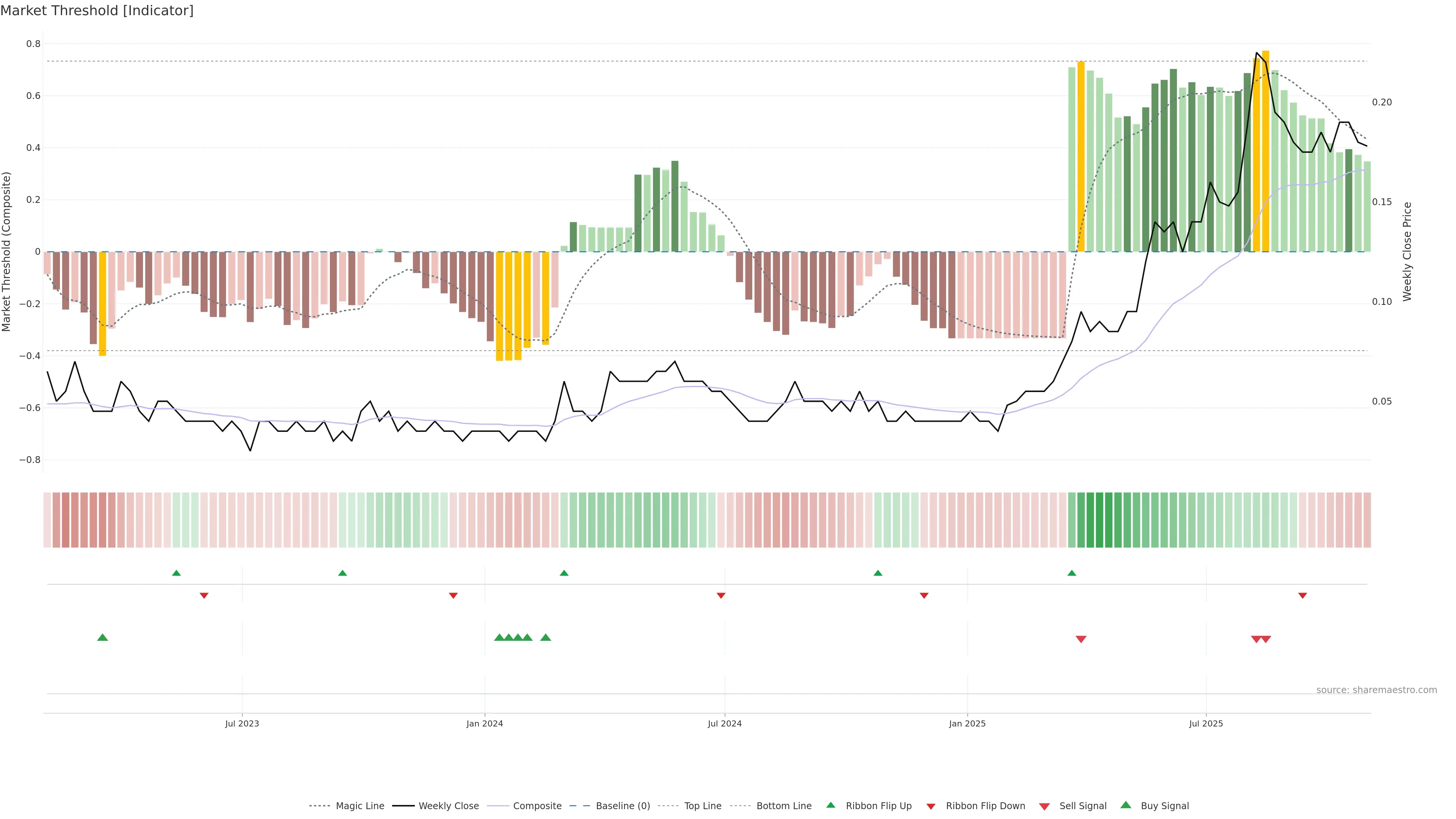
Task: Click the Sell Signal legend triangle icon
Action: (x=1044, y=806)
